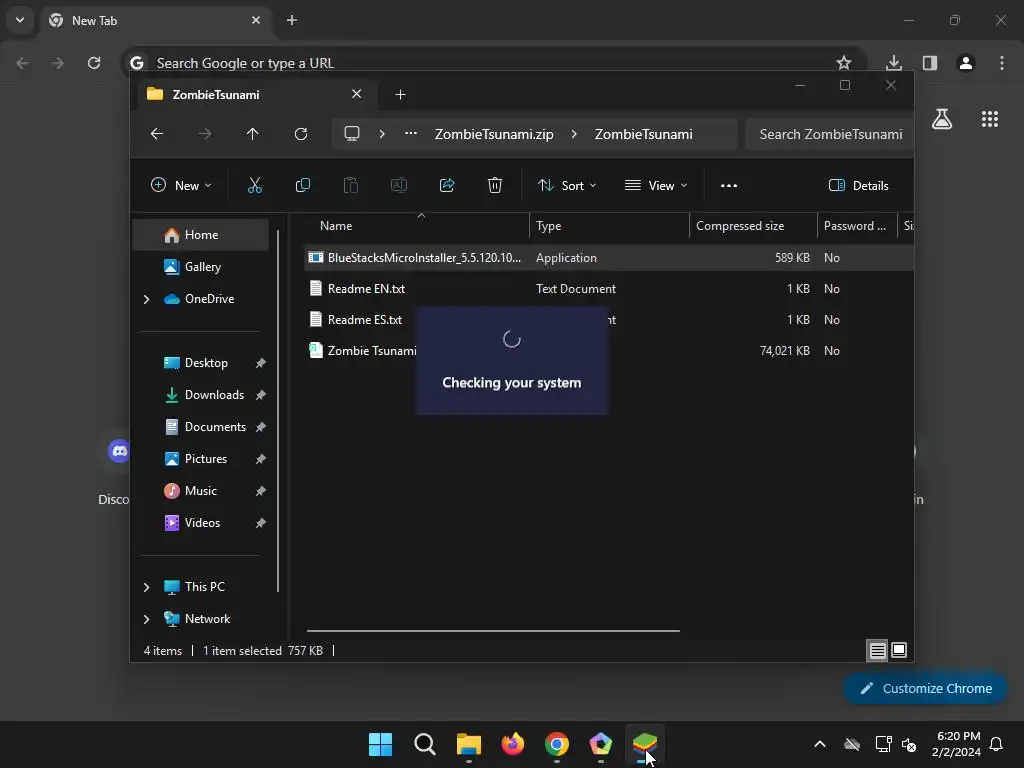Expand the OneDrive tree node
The height and width of the screenshot is (768, 1024).
[x=146, y=299]
